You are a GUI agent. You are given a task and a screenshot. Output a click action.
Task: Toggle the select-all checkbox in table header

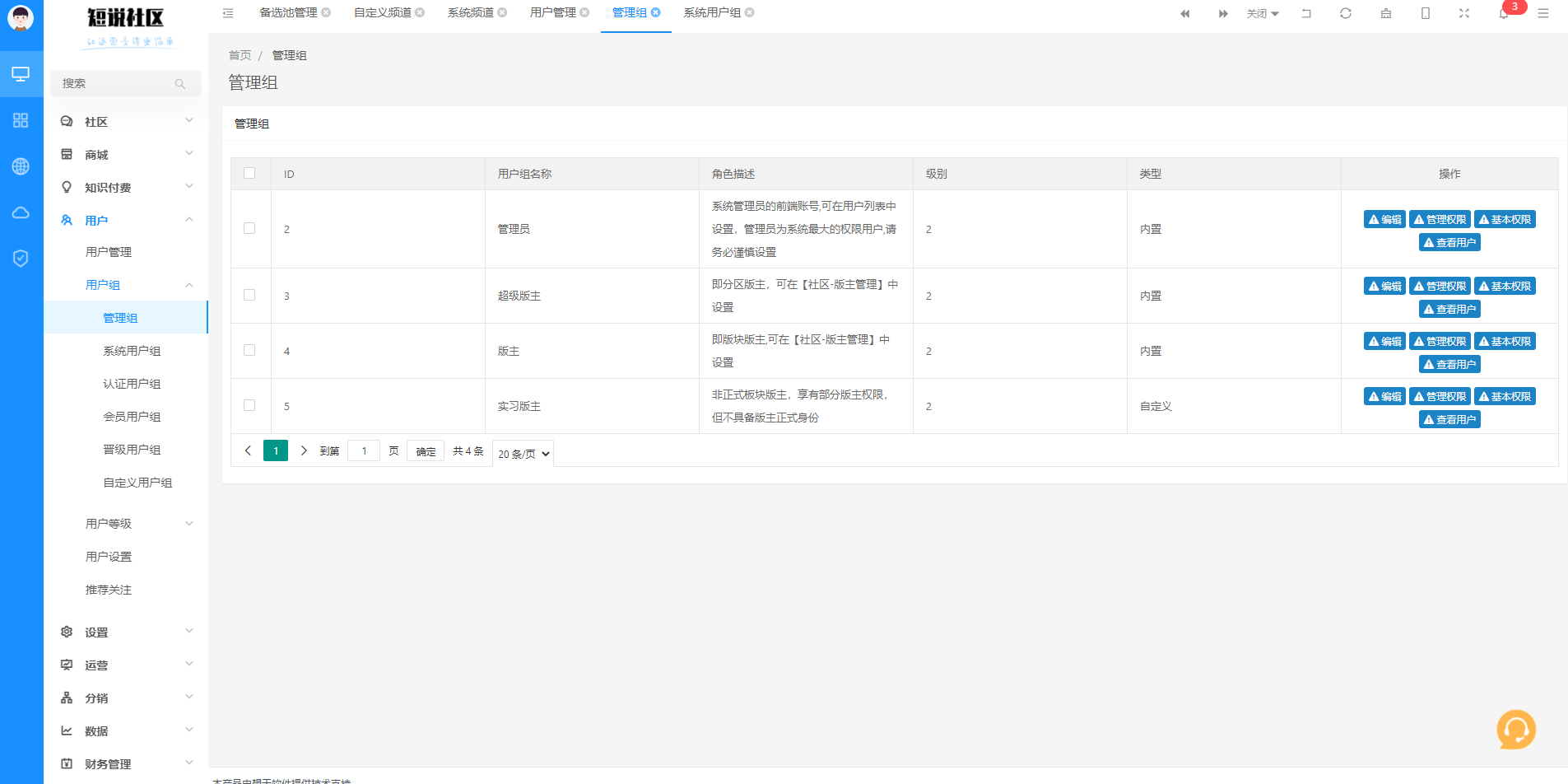249,173
